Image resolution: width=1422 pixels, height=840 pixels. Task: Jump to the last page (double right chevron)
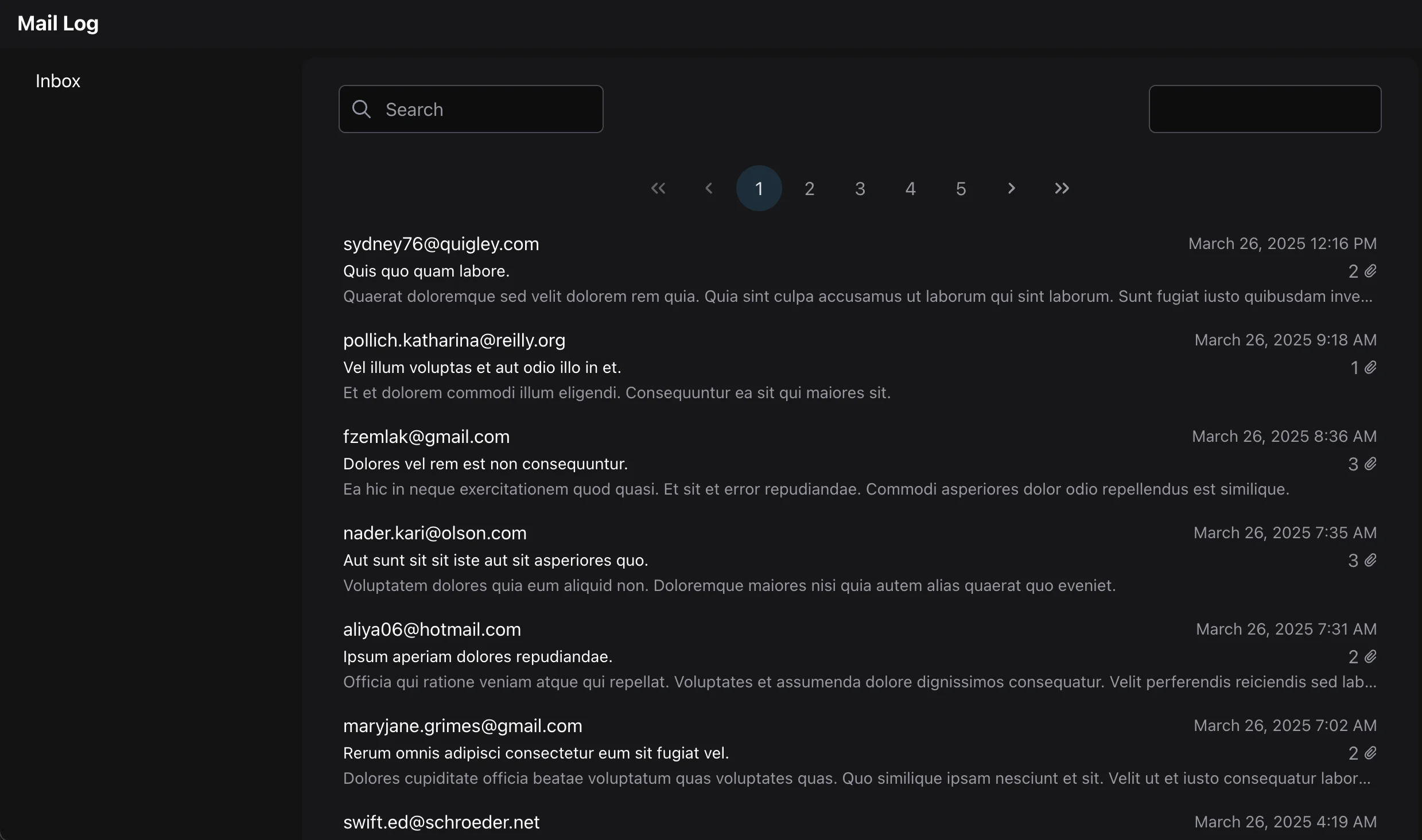tap(1062, 188)
